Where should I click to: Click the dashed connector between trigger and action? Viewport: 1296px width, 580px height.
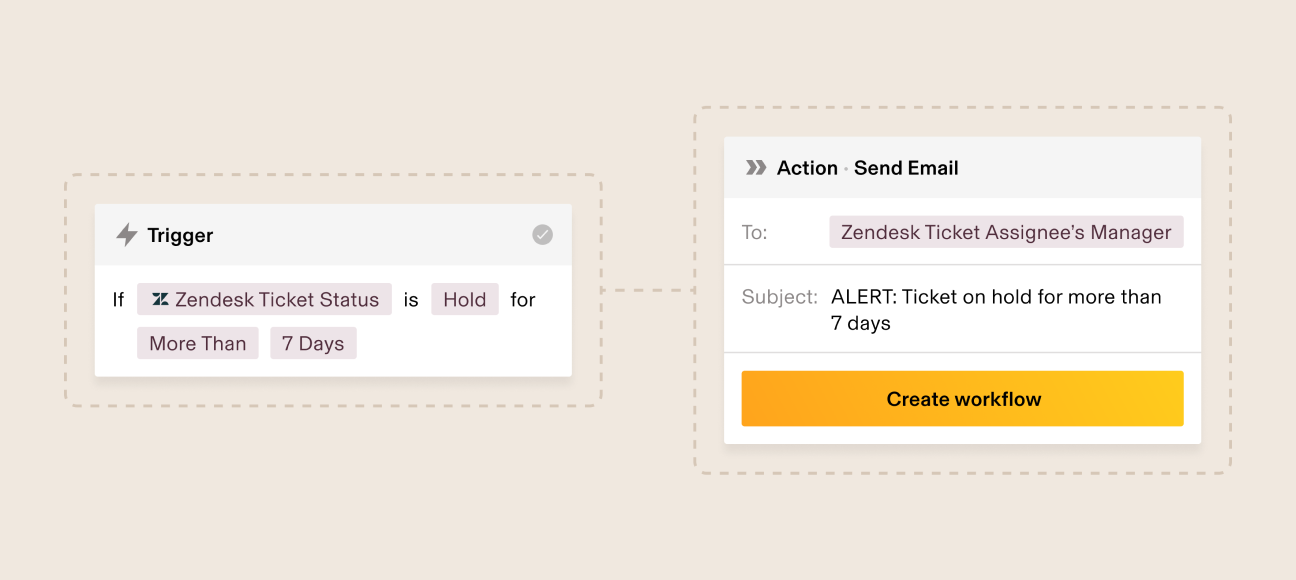pyautogui.click(x=648, y=290)
